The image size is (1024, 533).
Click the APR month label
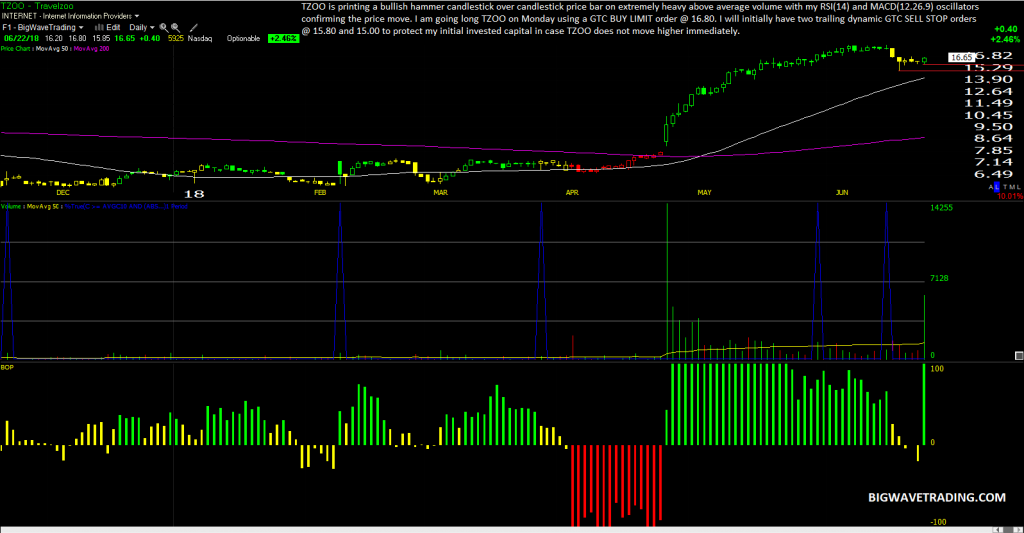[572, 193]
